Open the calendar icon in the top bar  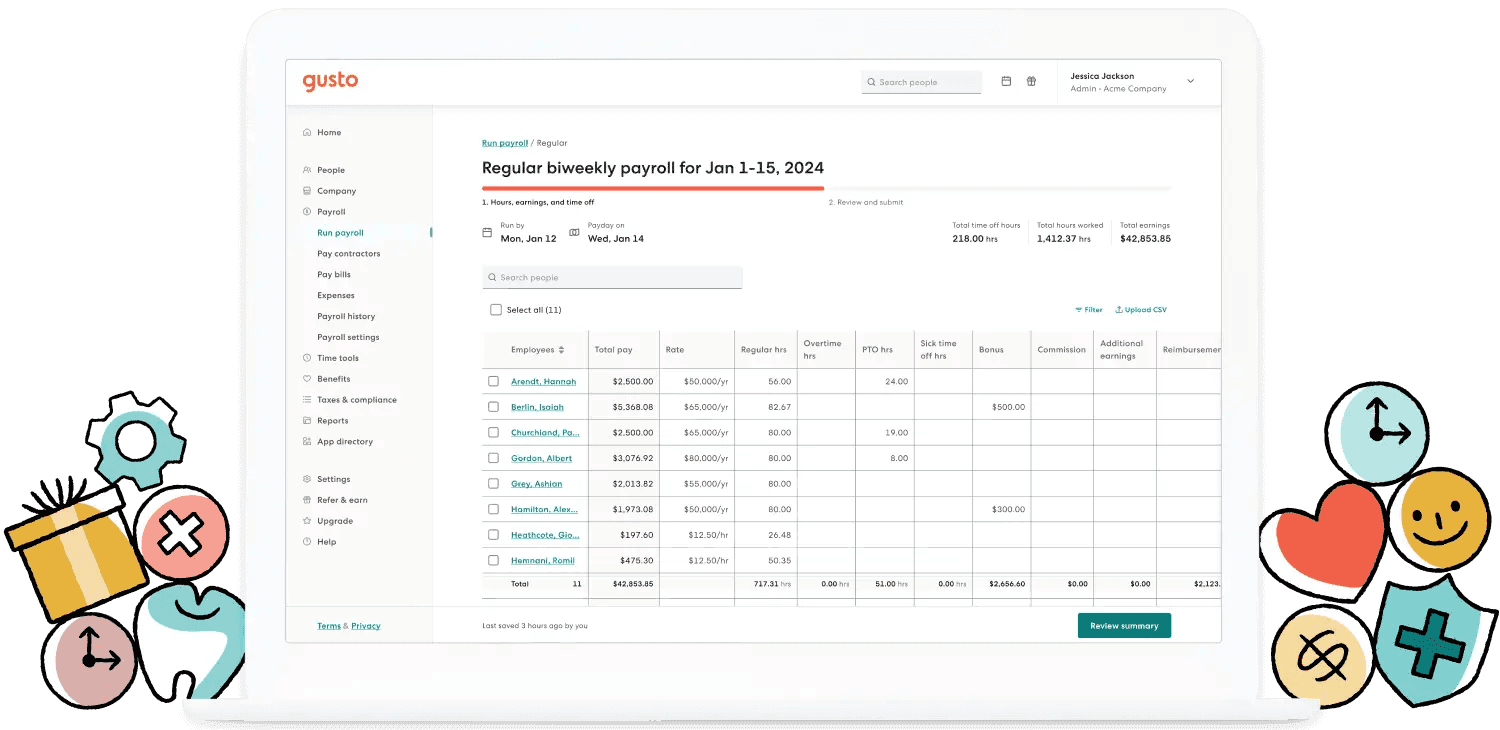pos(1006,81)
